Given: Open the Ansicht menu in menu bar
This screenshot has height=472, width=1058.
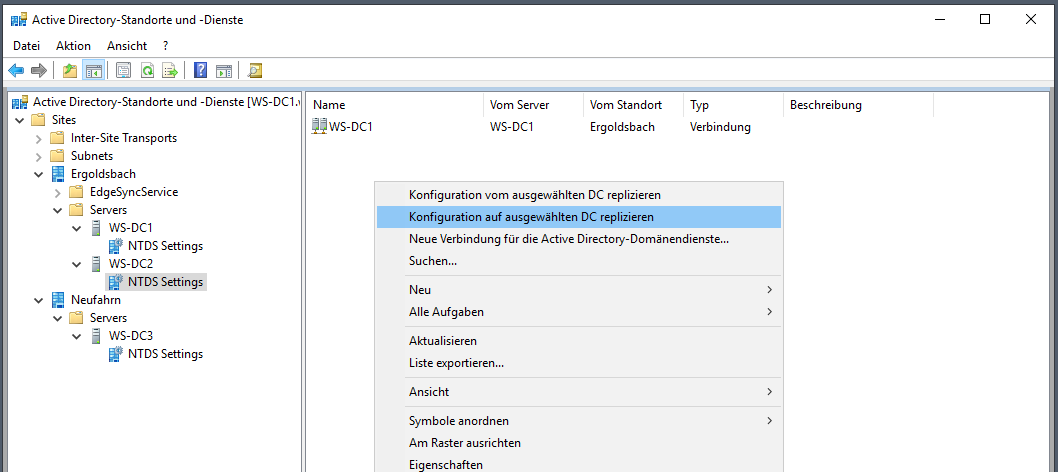Looking at the screenshot, I should (127, 46).
